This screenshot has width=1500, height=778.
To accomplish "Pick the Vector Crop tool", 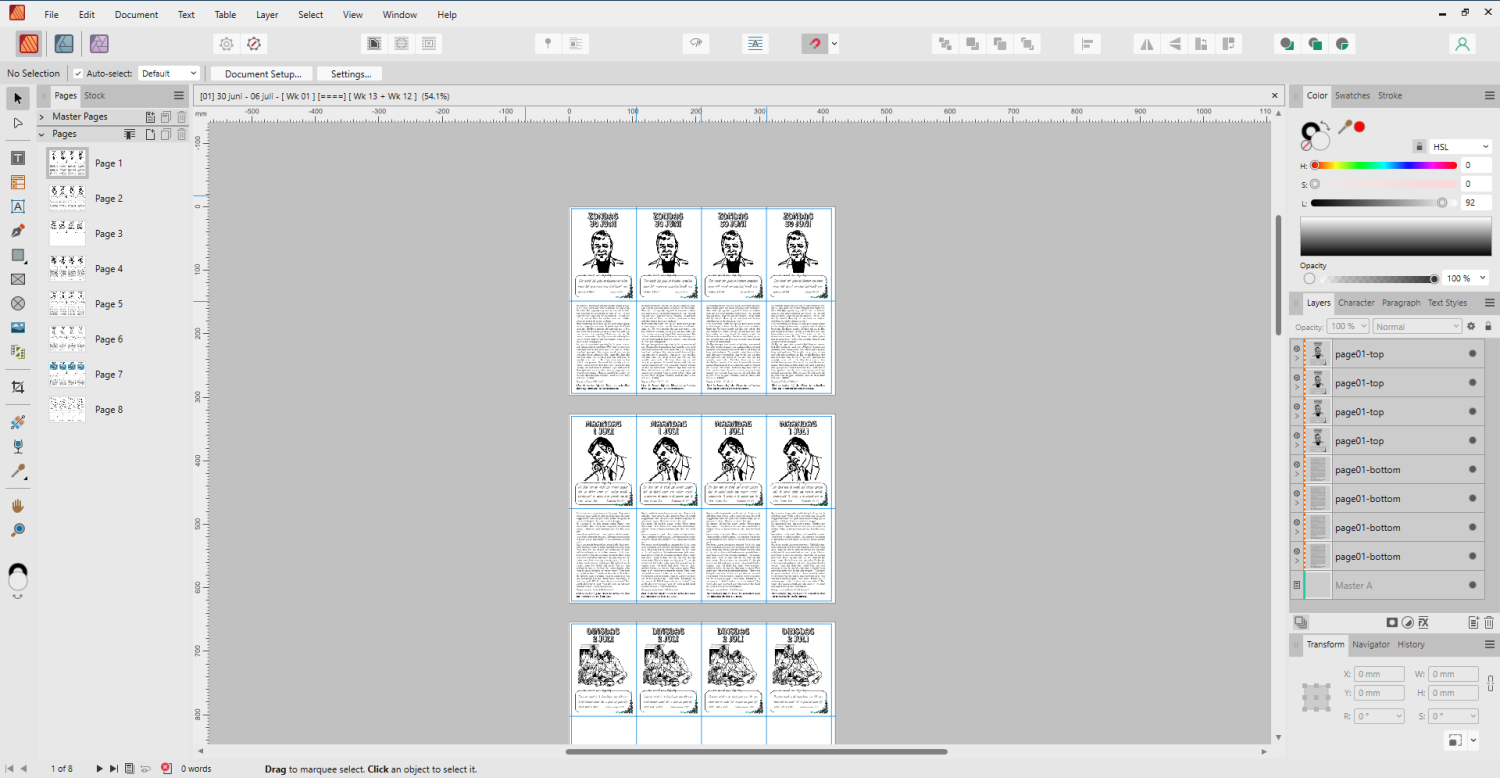I will (x=17, y=387).
